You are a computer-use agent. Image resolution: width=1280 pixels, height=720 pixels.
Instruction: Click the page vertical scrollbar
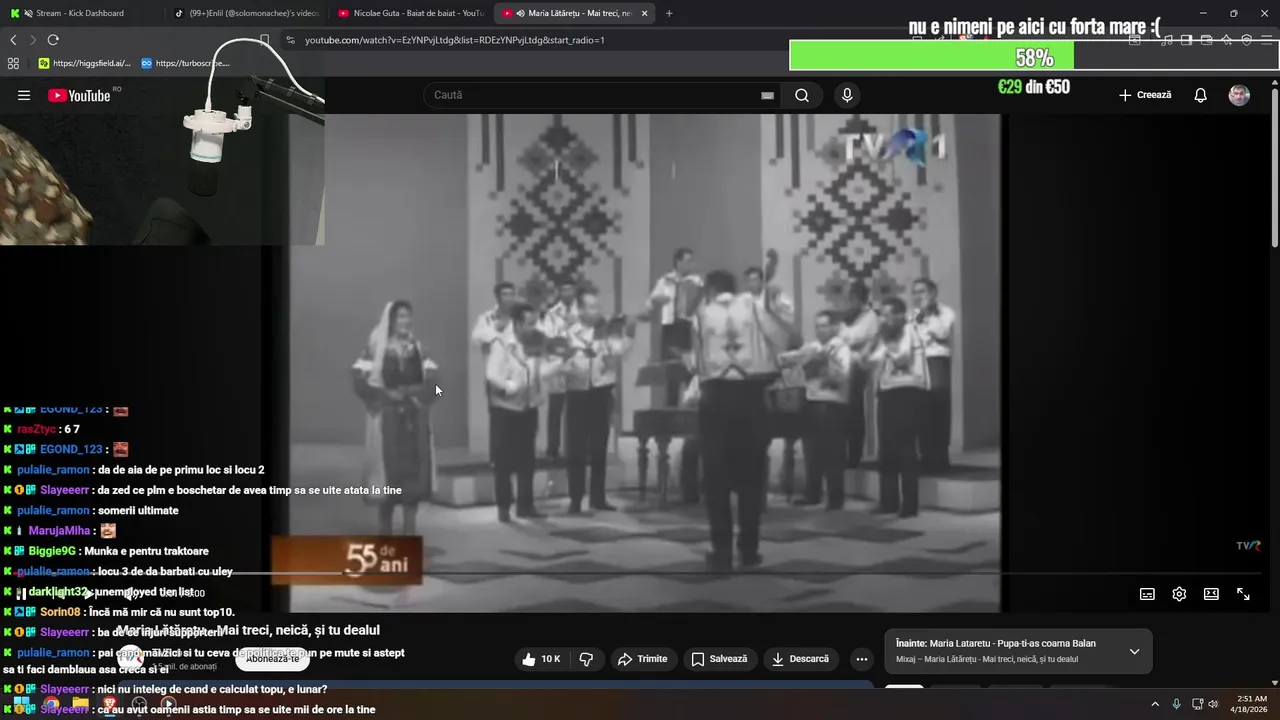1274,168
